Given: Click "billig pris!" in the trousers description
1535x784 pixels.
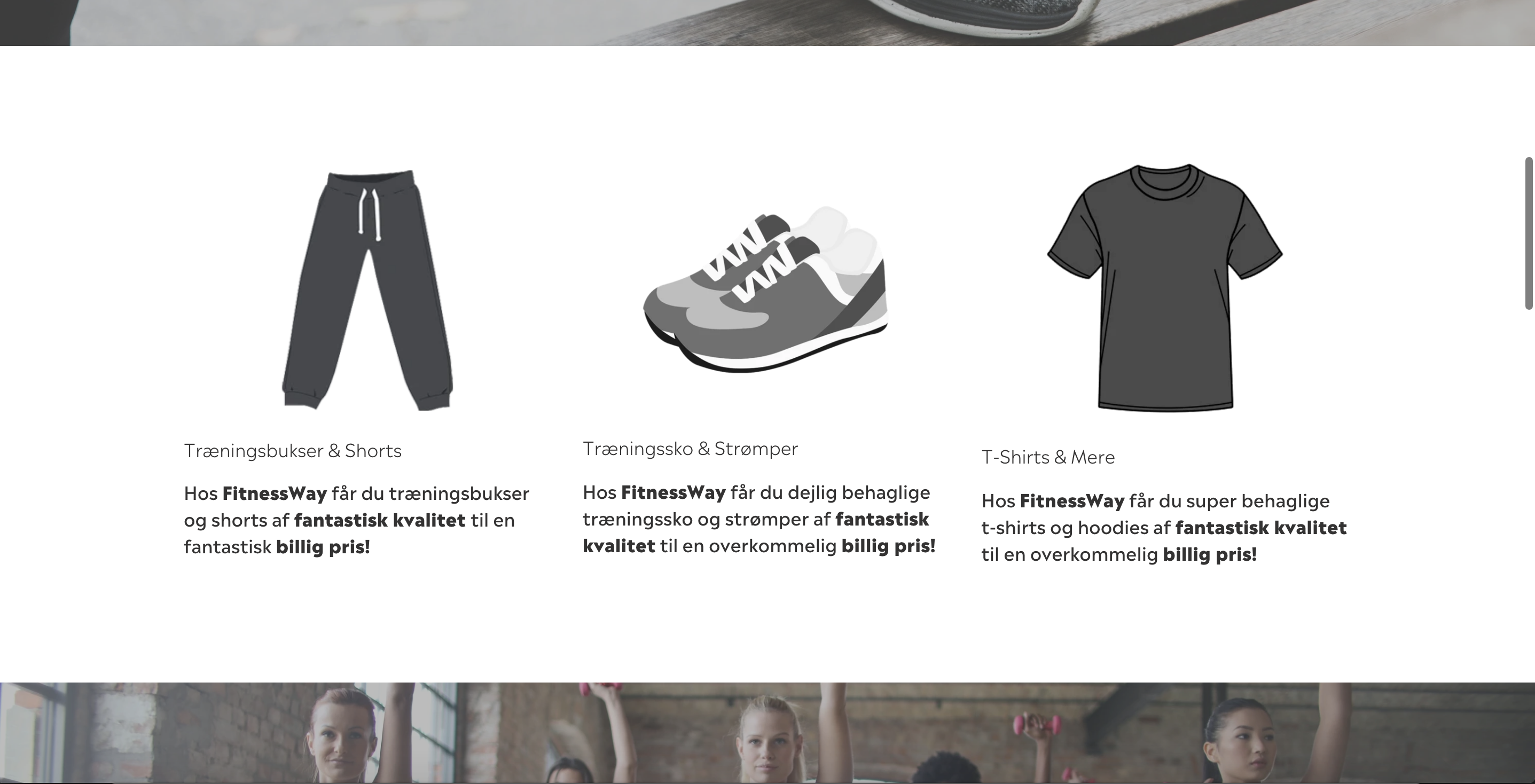Looking at the screenshot, I should click(323, 547).
